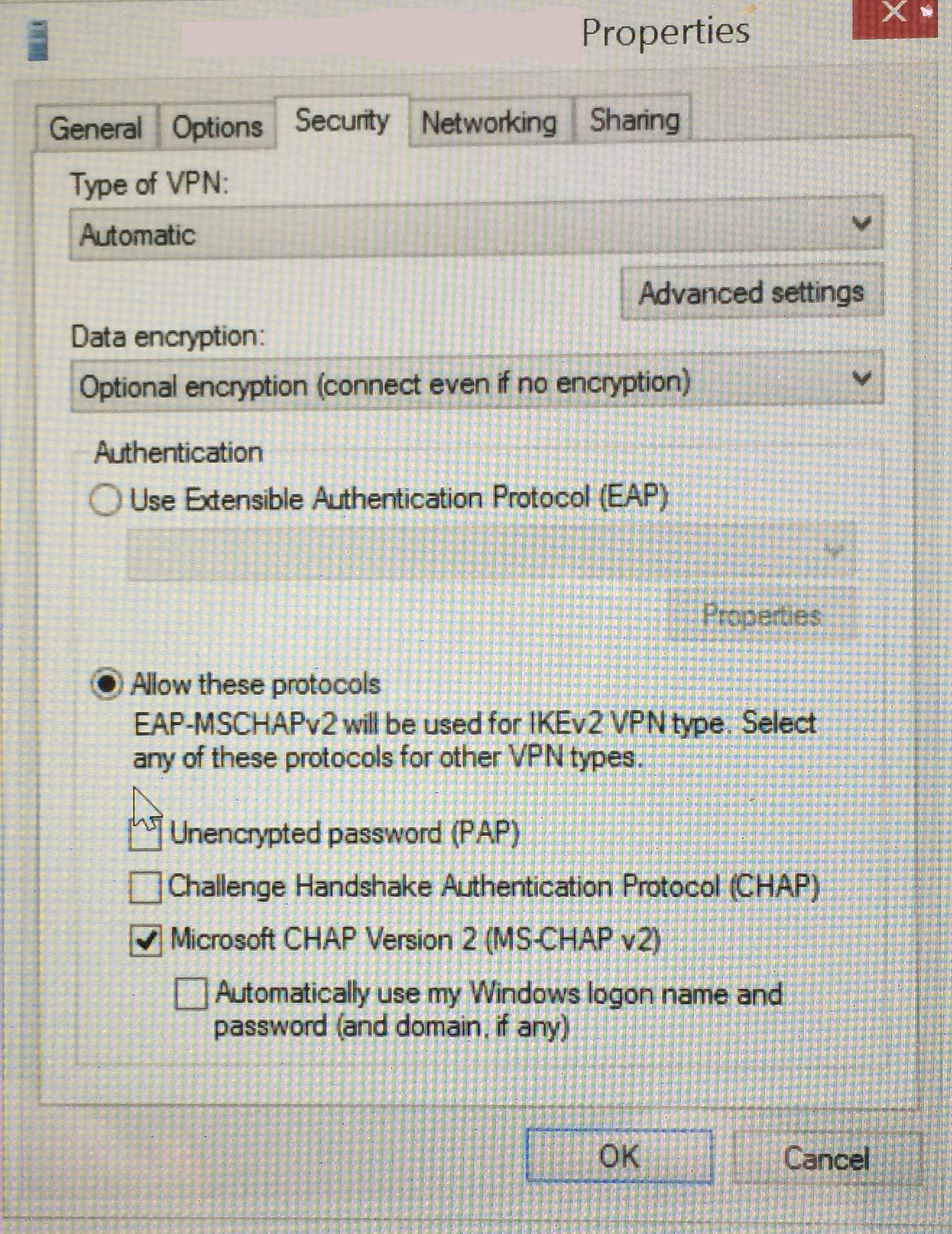
Task: Uncheck Microsoft CHAP Version 2 checkbox
Action: 146,940
